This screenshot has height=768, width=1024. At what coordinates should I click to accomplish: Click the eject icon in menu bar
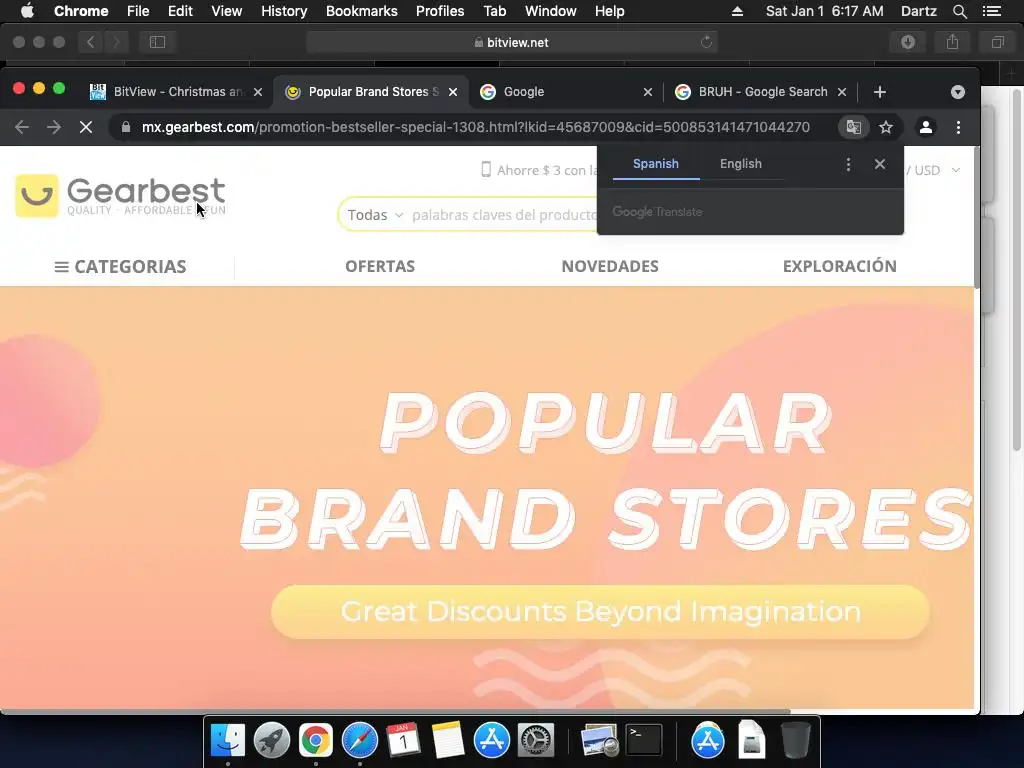point(737,11)
